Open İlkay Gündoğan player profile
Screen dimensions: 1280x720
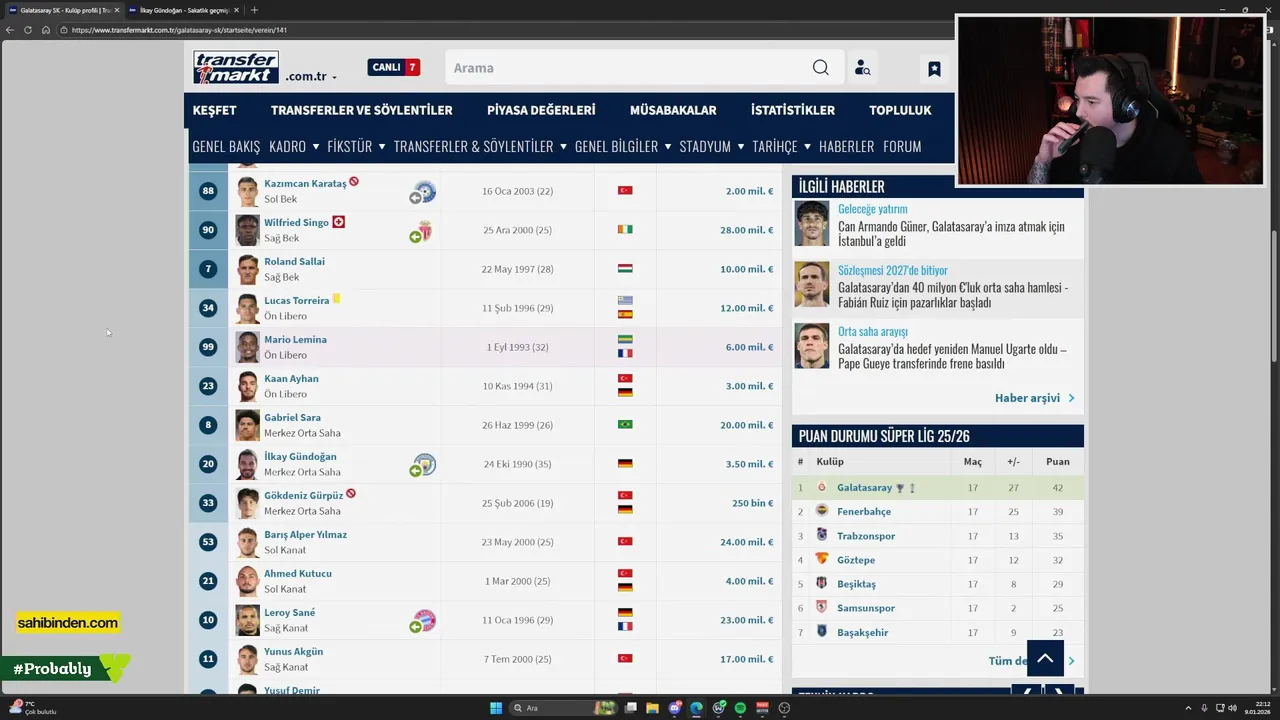(300, 457)
